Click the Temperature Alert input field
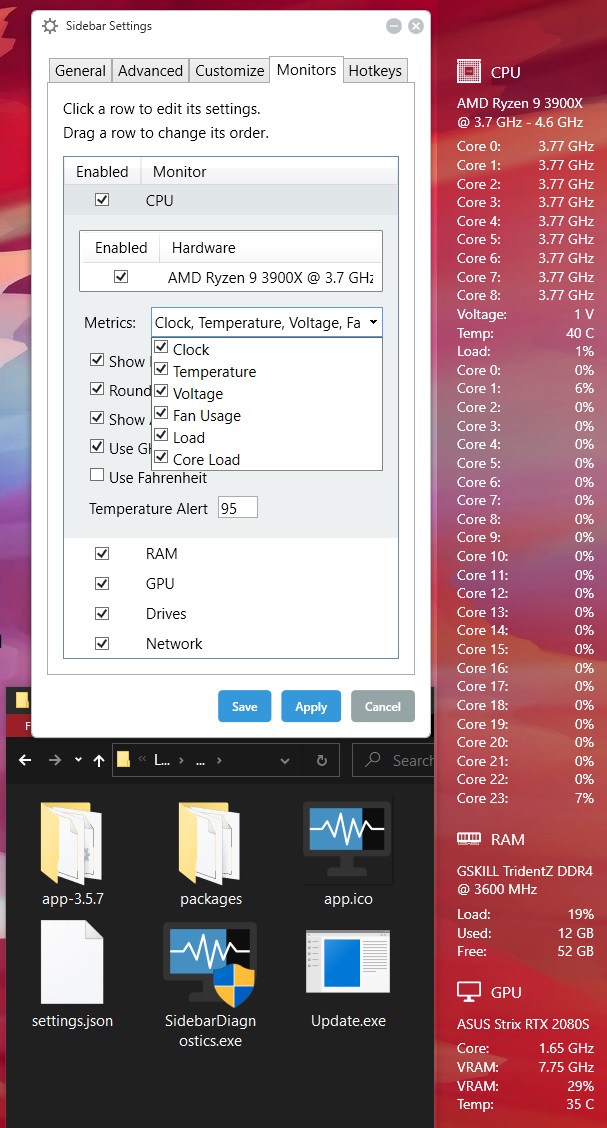This screenshot has height=1128, width=607. point(237,508)
